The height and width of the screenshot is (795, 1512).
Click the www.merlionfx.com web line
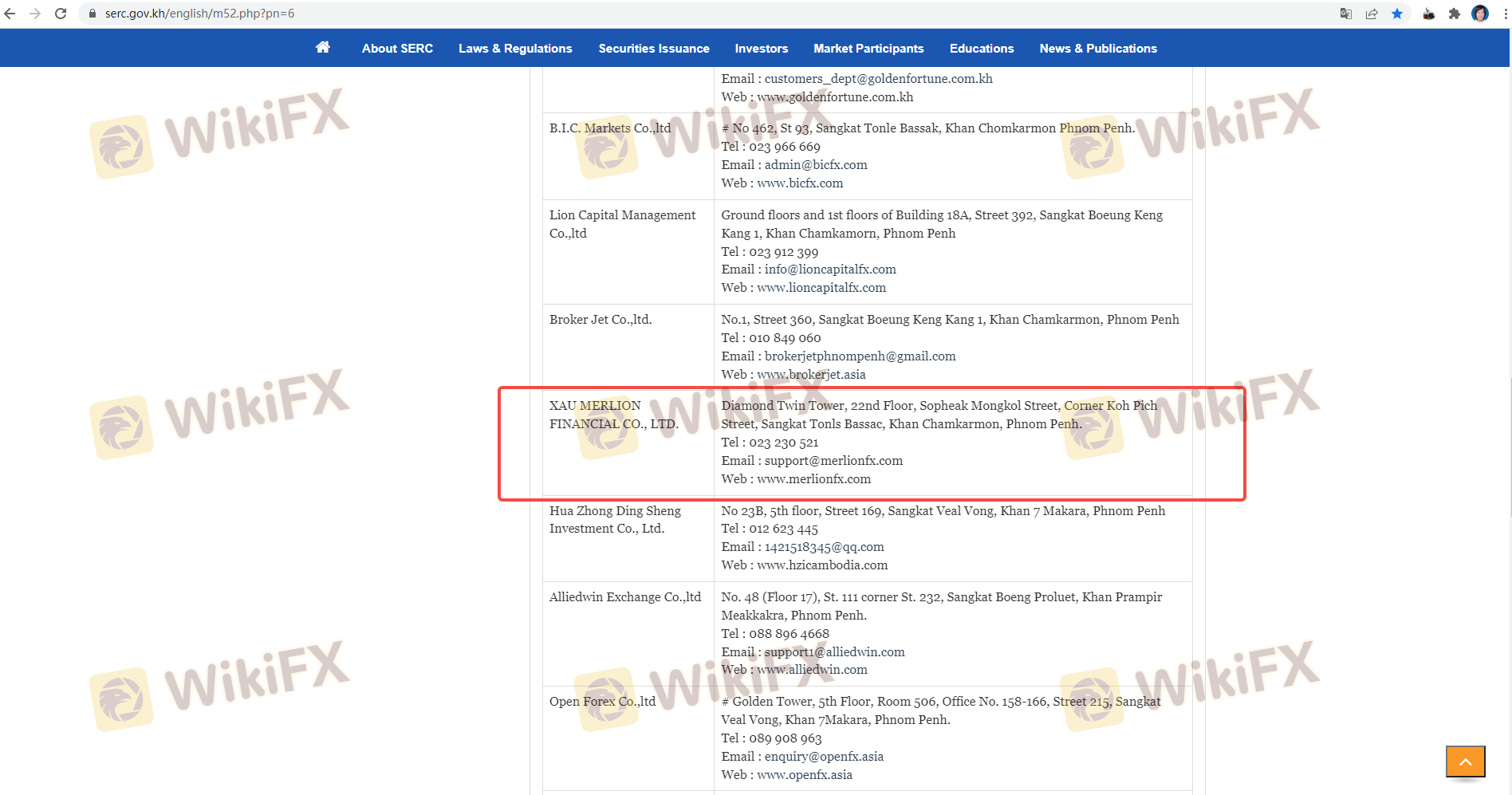(x=796, y=479)
